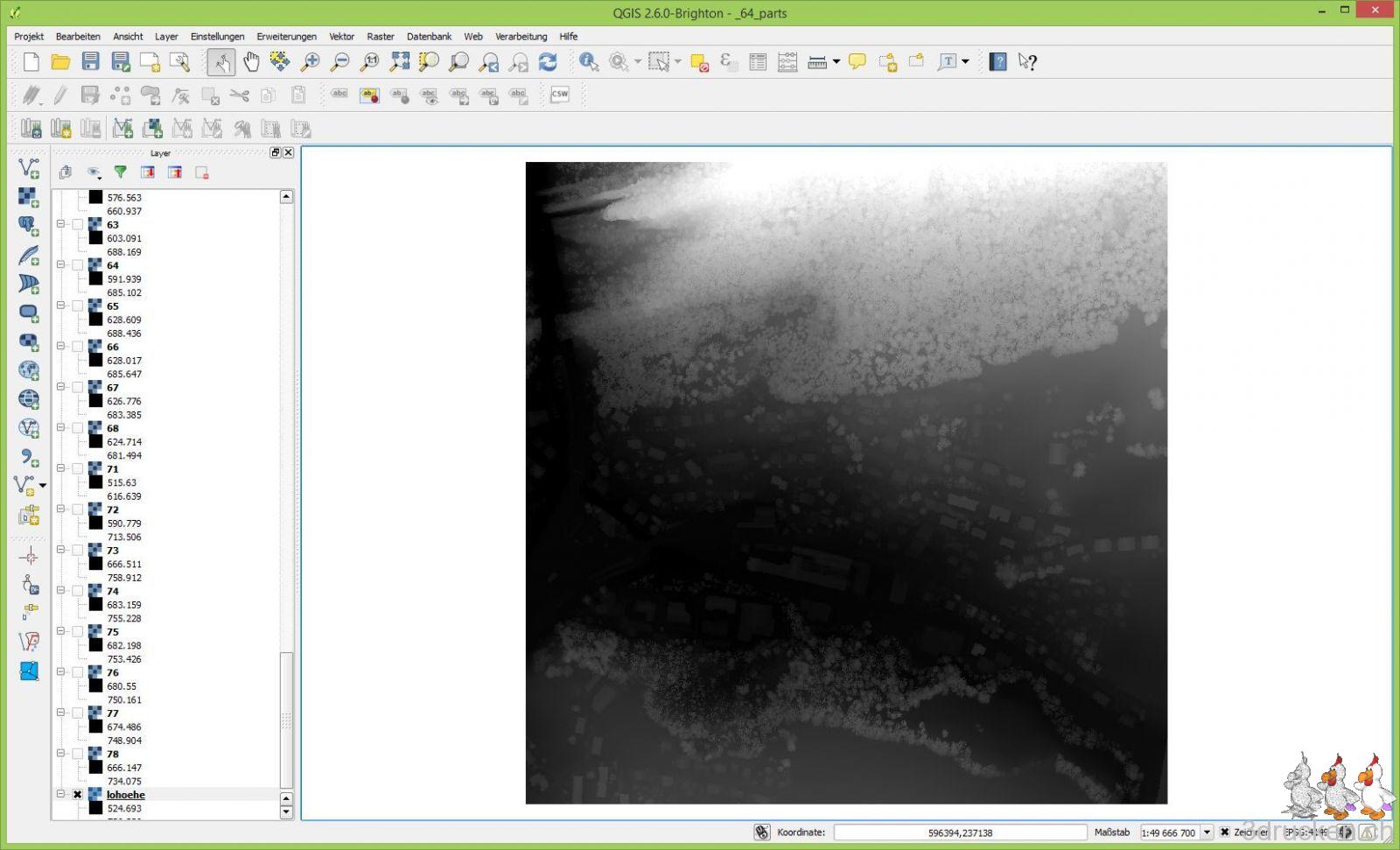Click the Zoom Full extent icon
This screenshot has height=850, width=1400.
[x=401, y=62]
